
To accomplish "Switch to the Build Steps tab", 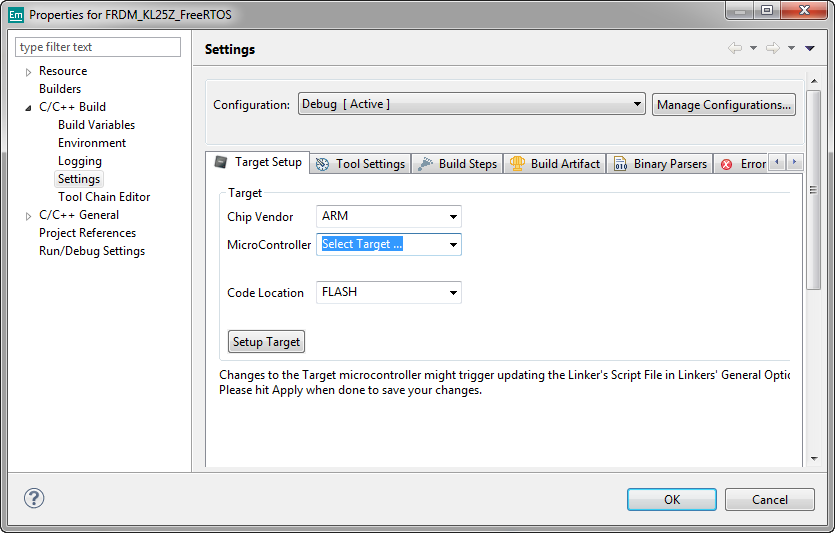I will click(x=456, y=164).
